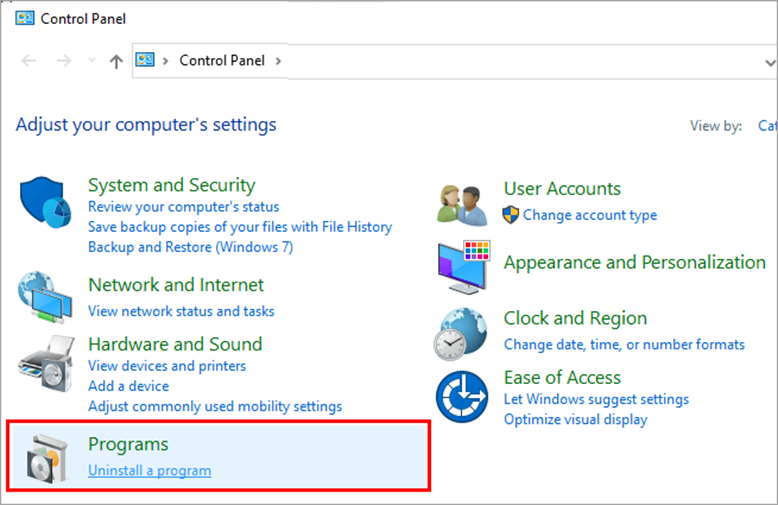Open Network and Internet category
778x505 pixels.
pos(176,285)
